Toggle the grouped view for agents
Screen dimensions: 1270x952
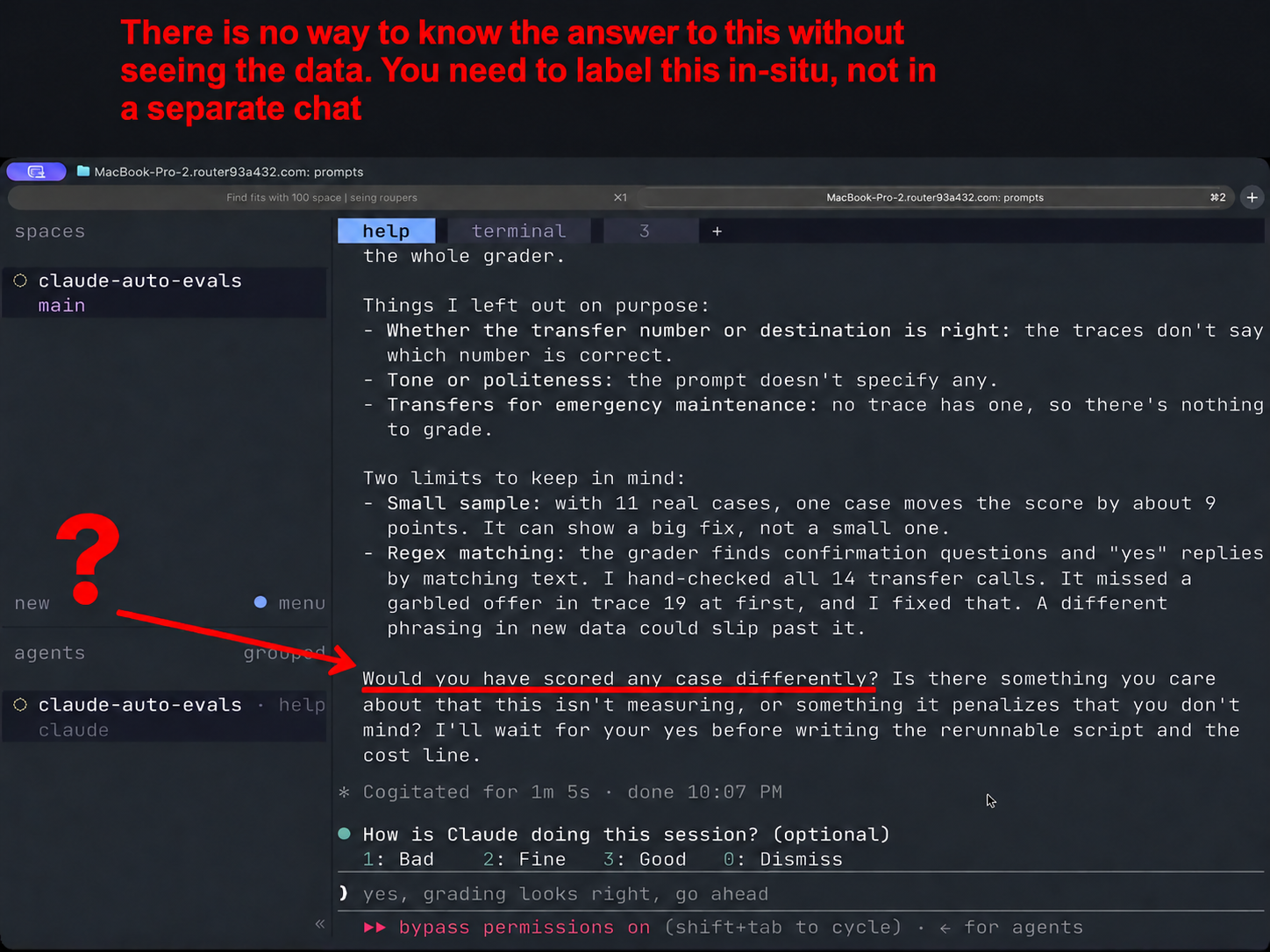[x=284, y=653]
